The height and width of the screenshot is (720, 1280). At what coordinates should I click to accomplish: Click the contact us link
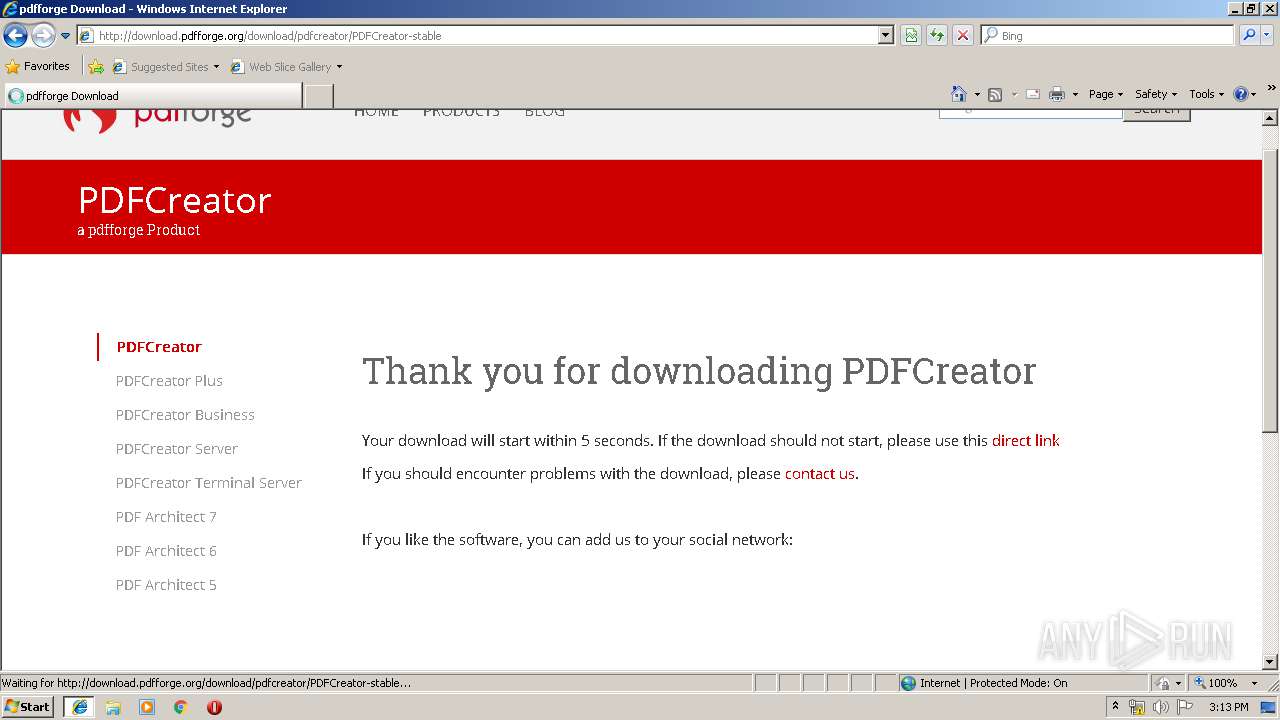pos(819,473)
